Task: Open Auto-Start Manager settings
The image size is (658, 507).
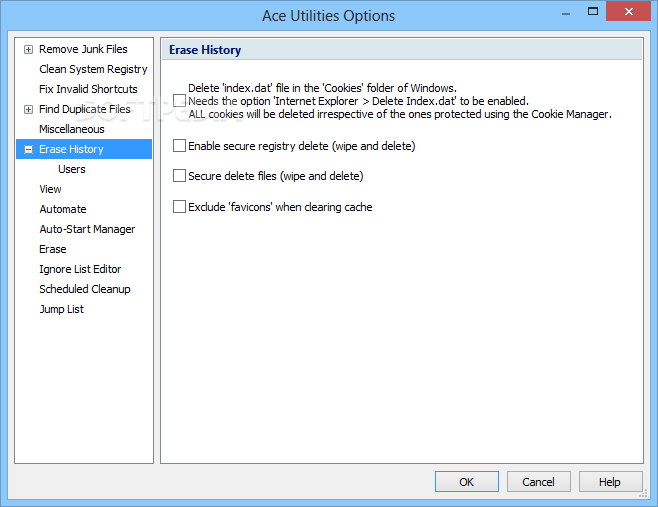Action: (x=87, y=229)
